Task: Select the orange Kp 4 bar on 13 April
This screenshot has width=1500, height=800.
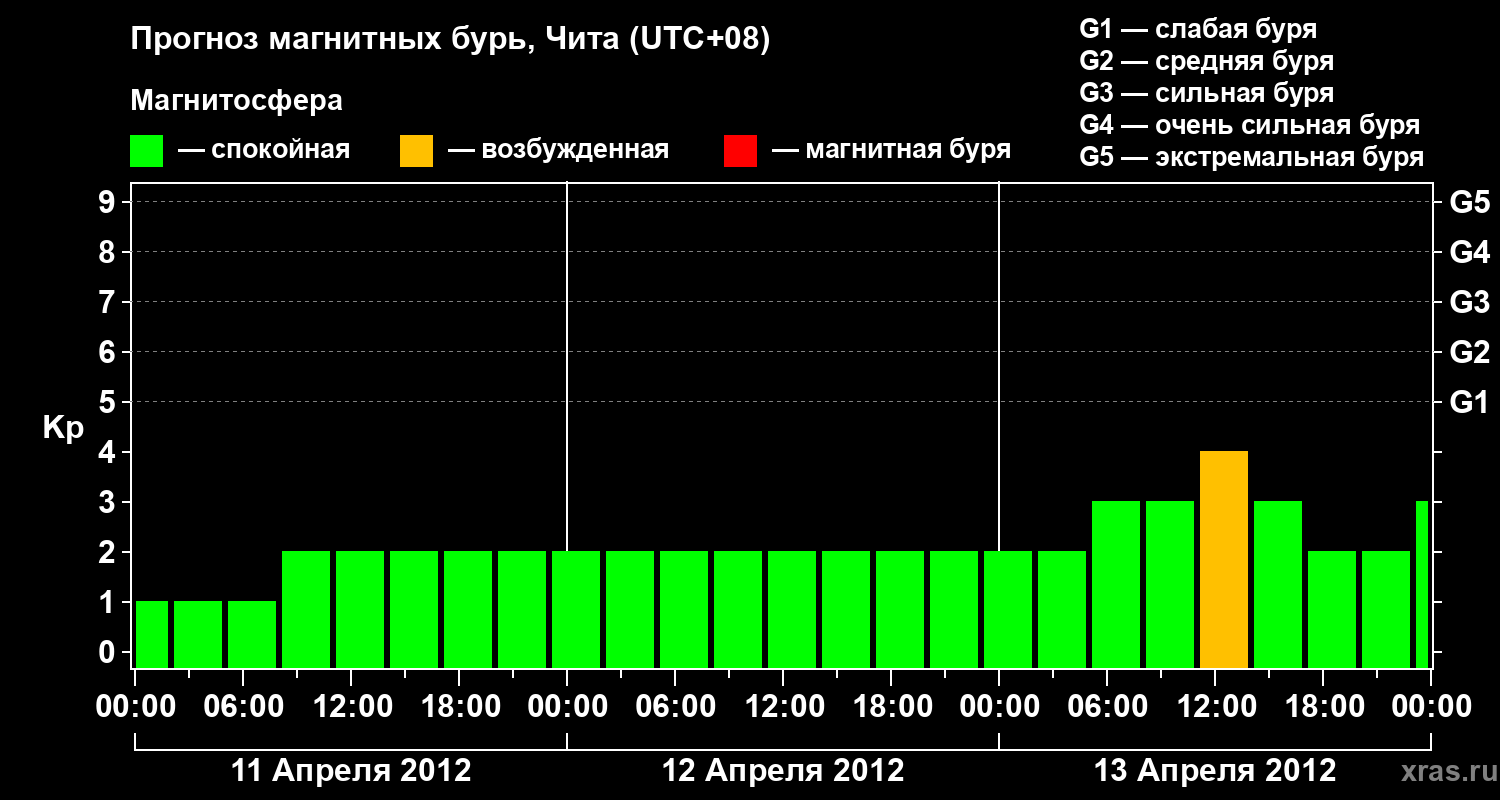Action: [x=1224, y=560]
